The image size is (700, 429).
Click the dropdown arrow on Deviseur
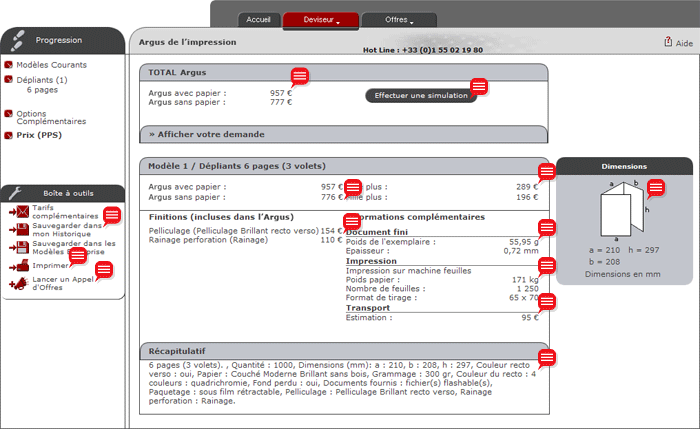pos(338,22)
